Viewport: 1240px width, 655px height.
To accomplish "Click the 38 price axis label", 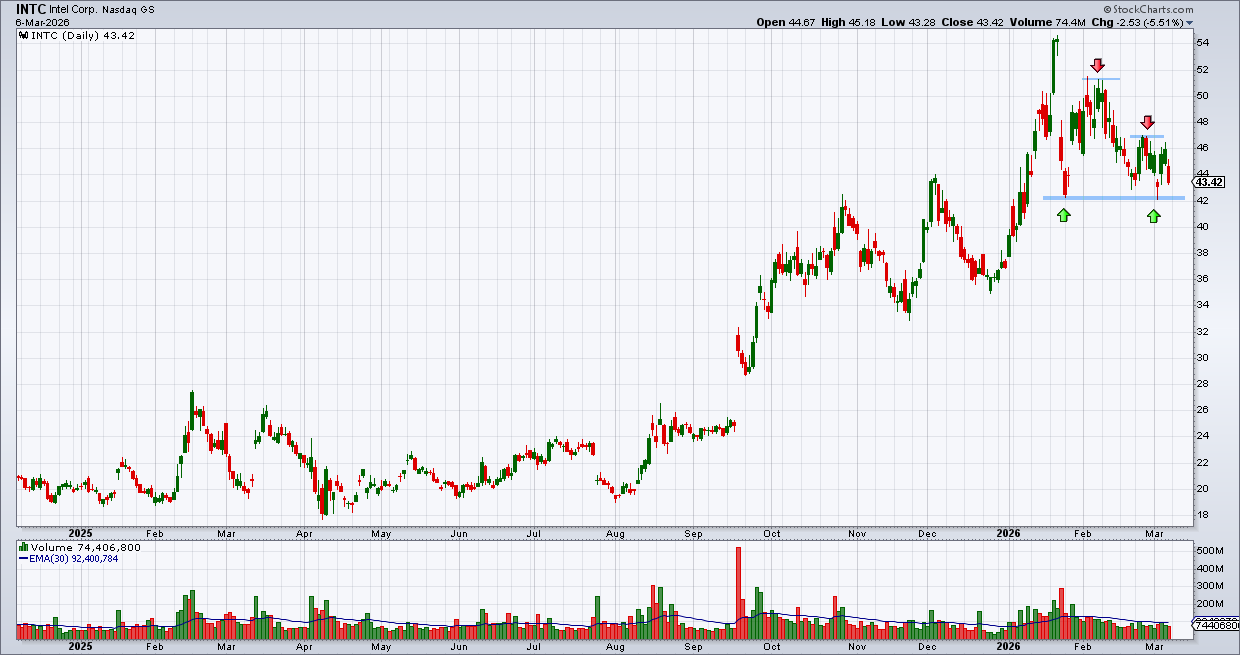I will click(x=1204, y=253).
